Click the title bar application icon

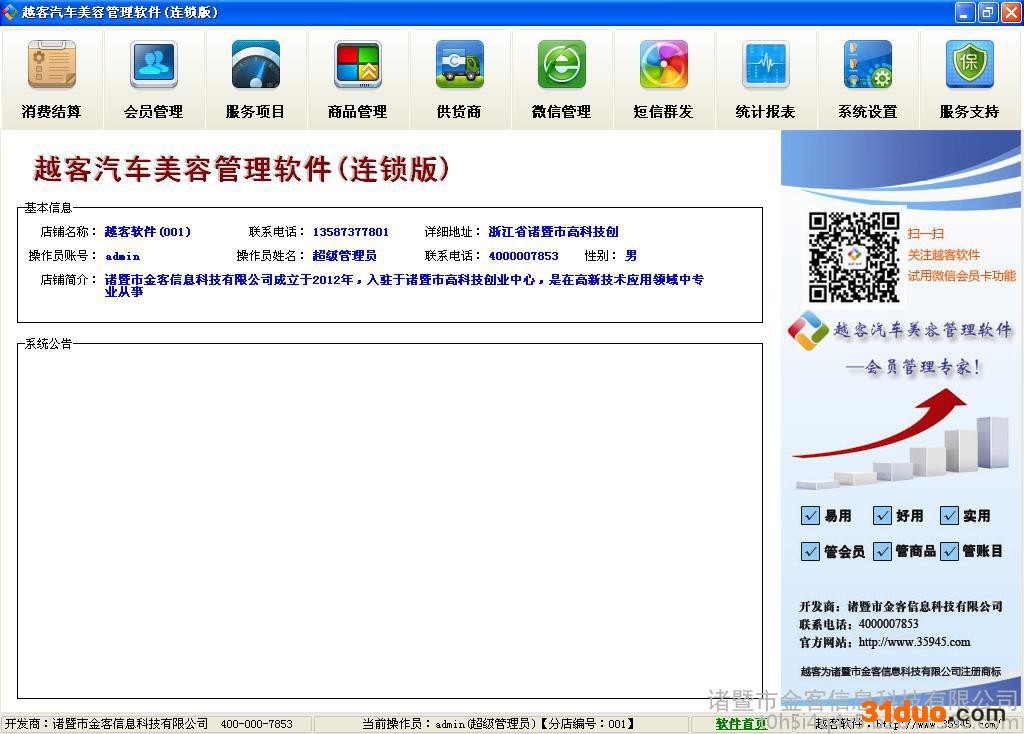10,12
